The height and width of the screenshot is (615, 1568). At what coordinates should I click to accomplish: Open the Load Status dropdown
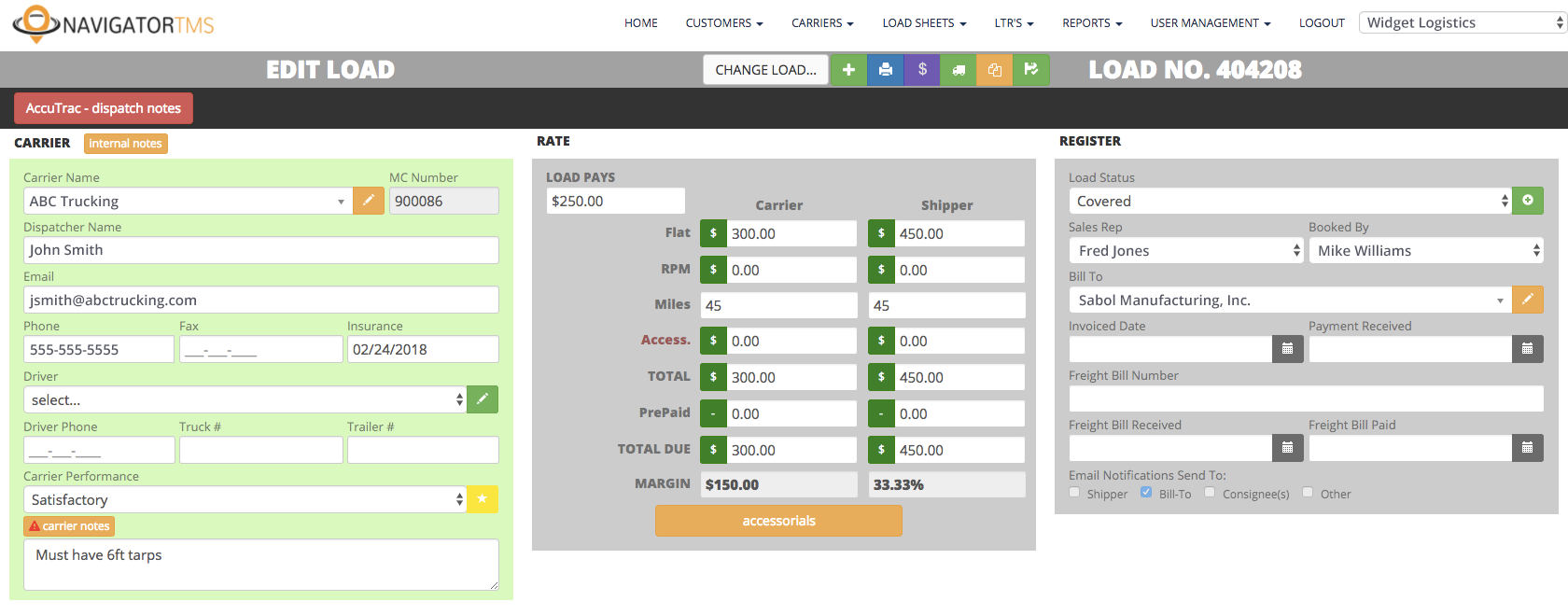(x=1289, y=201)
